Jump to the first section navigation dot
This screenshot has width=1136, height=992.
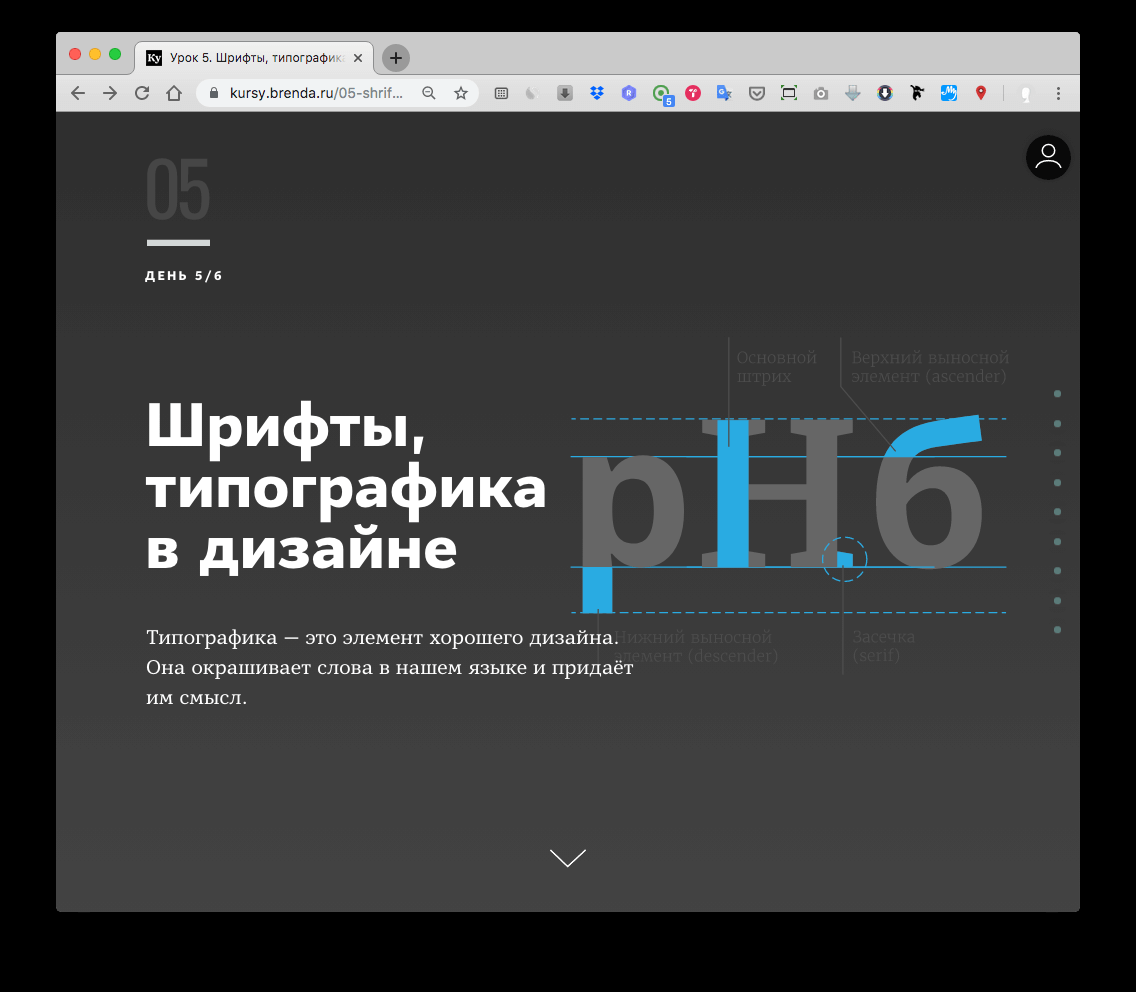[x=1058, y=393]
